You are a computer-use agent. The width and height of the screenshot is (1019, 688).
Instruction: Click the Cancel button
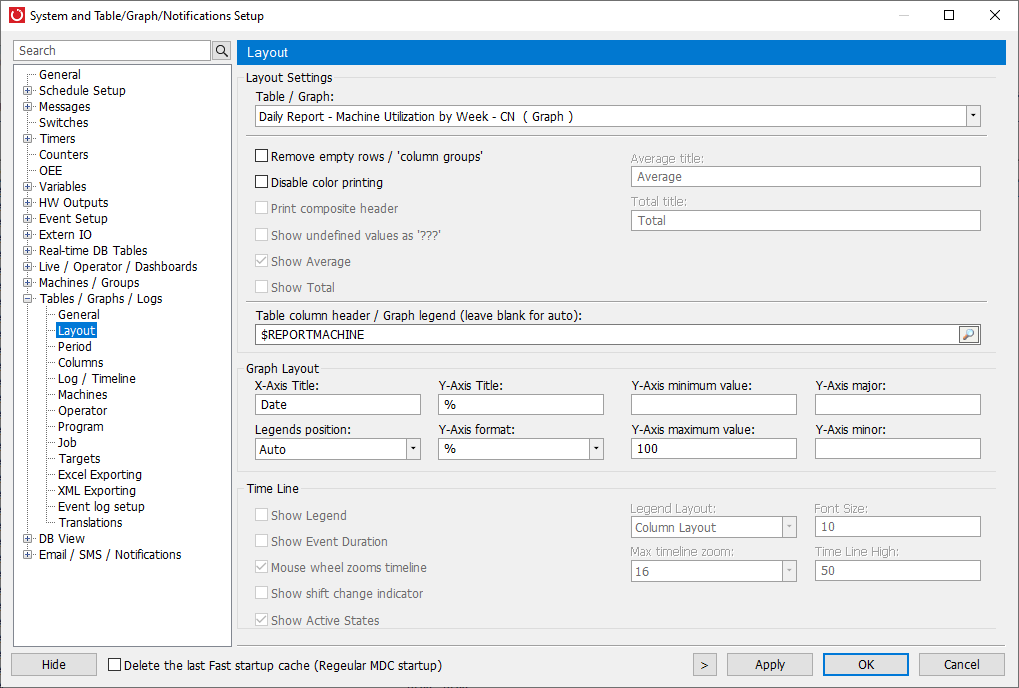click(961, 665)
